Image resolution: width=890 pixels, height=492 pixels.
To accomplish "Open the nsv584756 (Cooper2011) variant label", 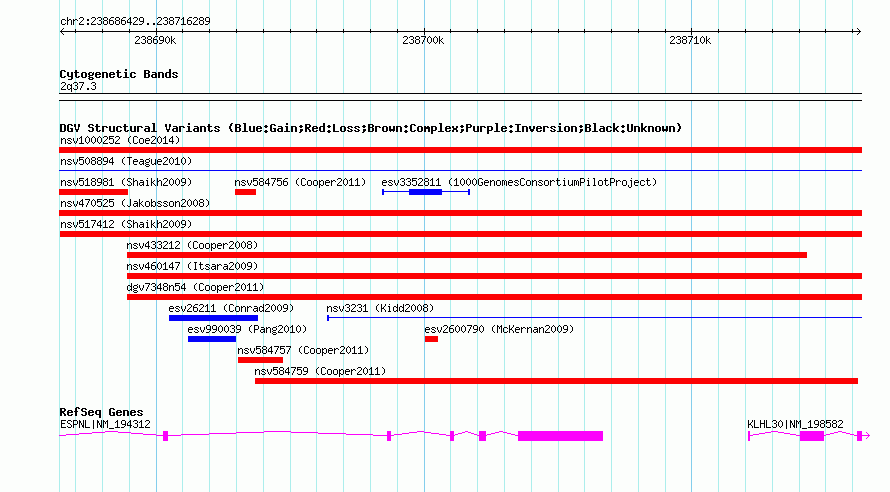I will (300, 182).
